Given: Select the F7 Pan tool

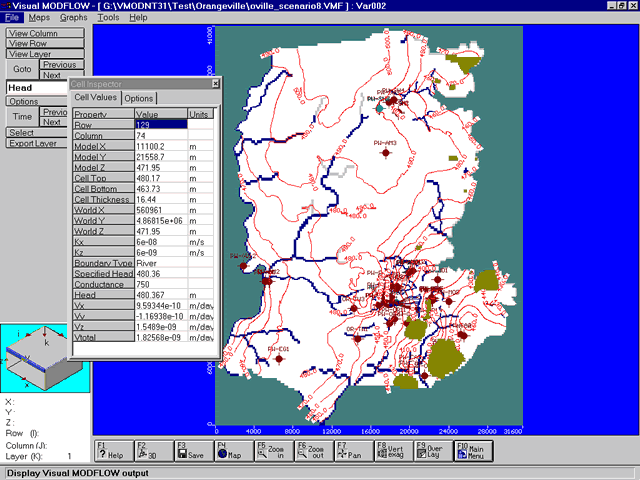Looking at the screenshot, I should 354,451.
